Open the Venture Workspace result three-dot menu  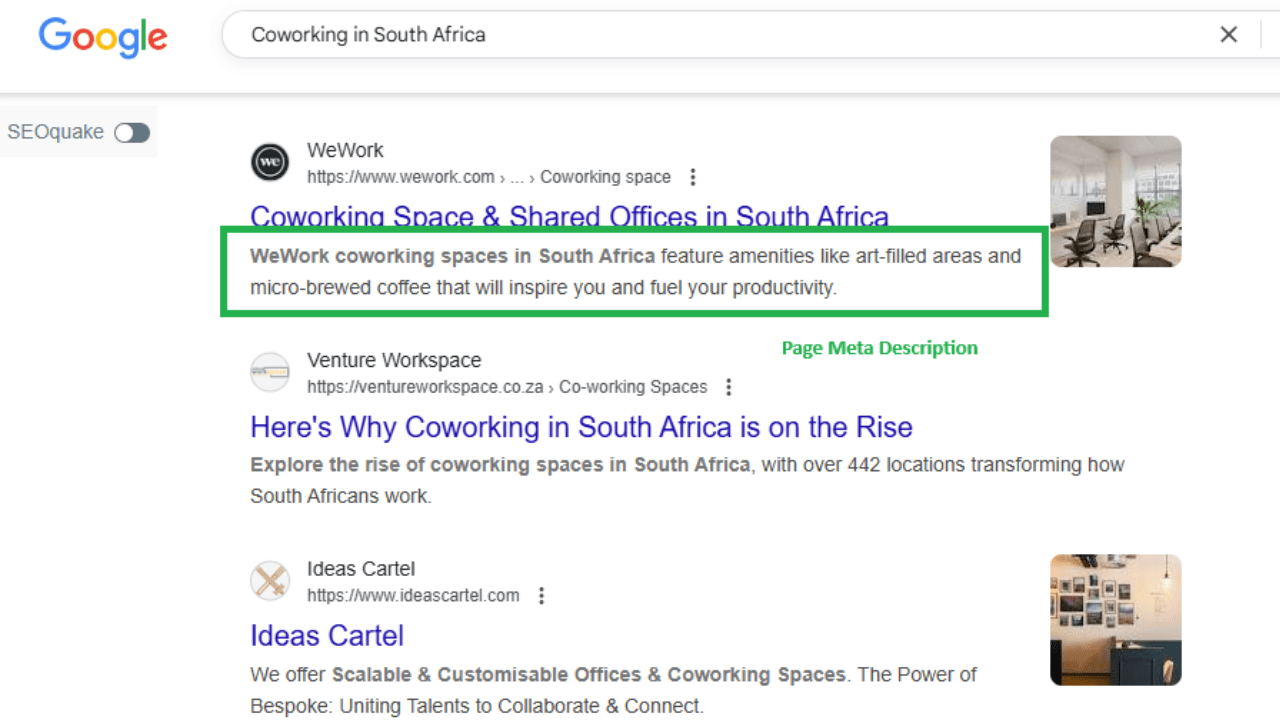pos(729,387)
